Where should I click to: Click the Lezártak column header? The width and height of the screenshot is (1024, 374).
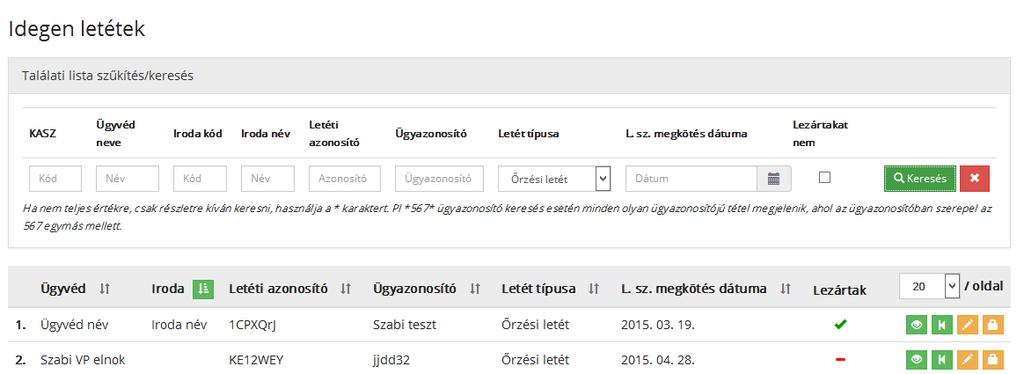tap(840, 290)
